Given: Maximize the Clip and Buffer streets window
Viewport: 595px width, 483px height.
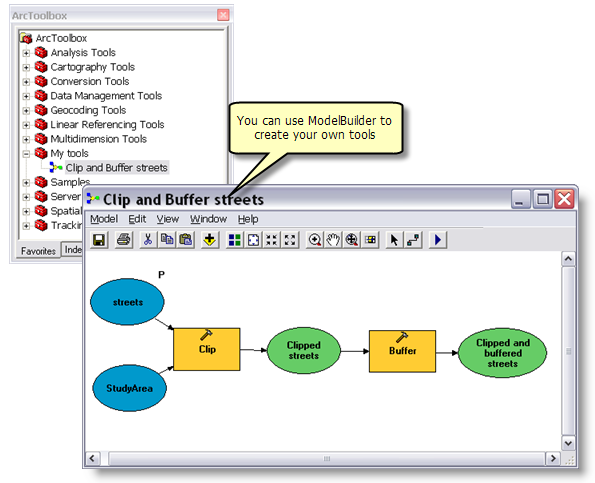Looking at the screenshot, I should 543,199.
